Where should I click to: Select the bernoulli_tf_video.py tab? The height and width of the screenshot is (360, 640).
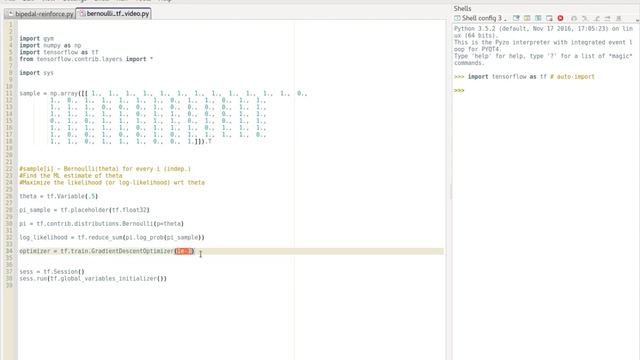point(114,13)
